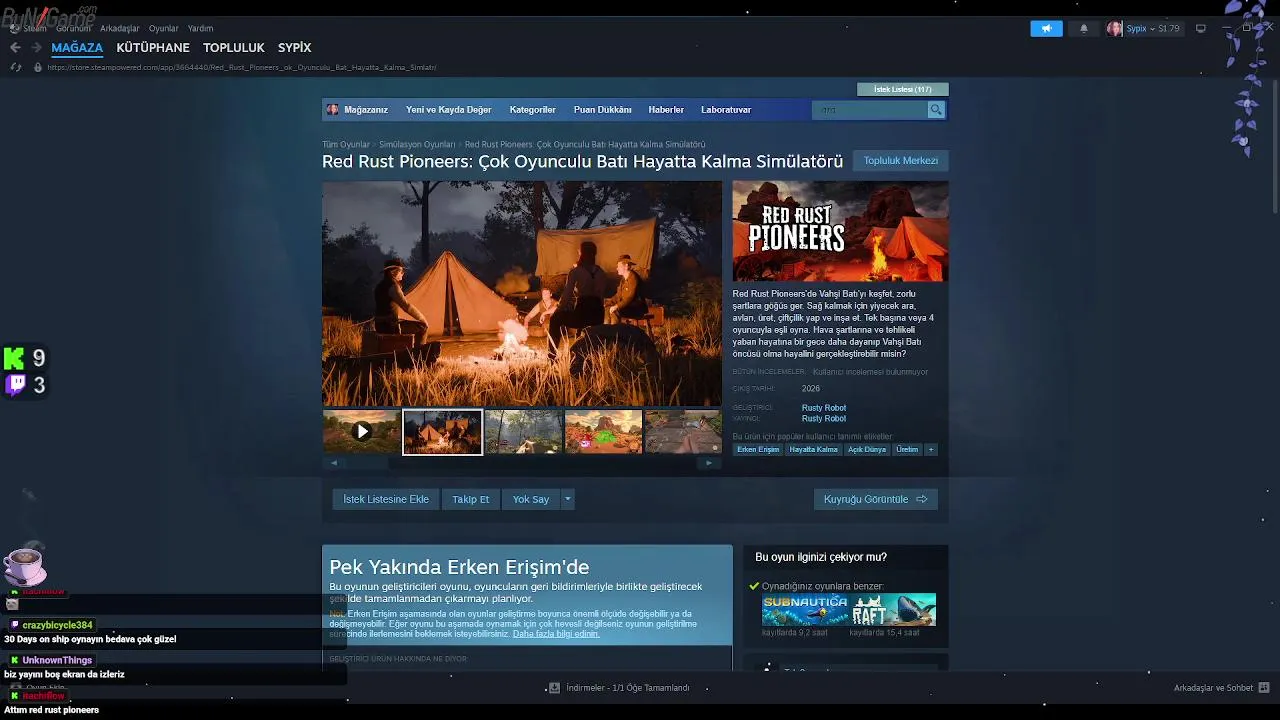This screenshot has height=720, width=1280.
Task: Select the campfire tent screenshot thumbnail
Action: (x=442, y=432)
